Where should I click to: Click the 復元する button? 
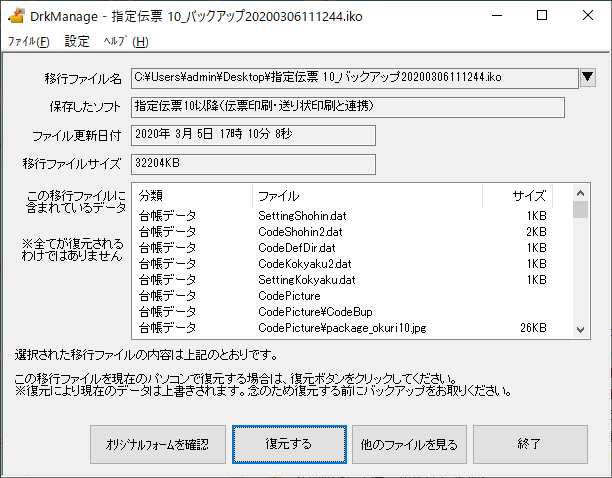[x=289, y=444]
